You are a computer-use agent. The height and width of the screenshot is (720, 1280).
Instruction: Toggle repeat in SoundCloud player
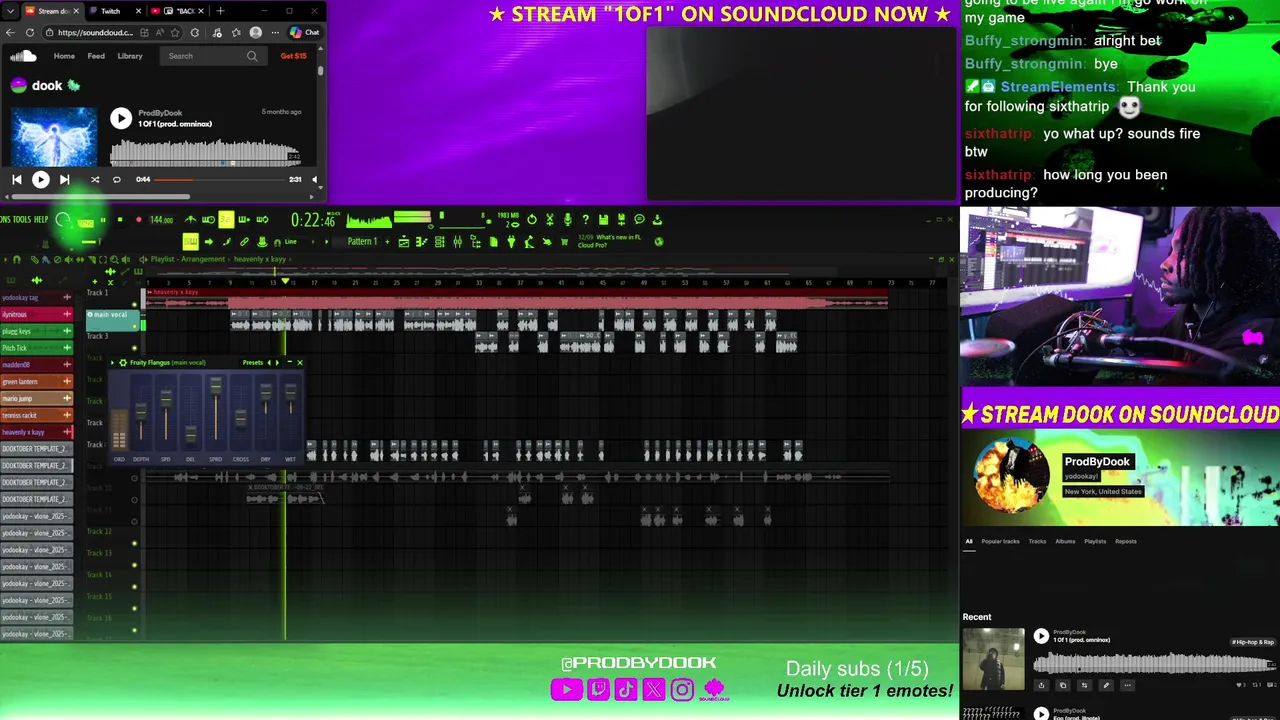pos(116,180)
